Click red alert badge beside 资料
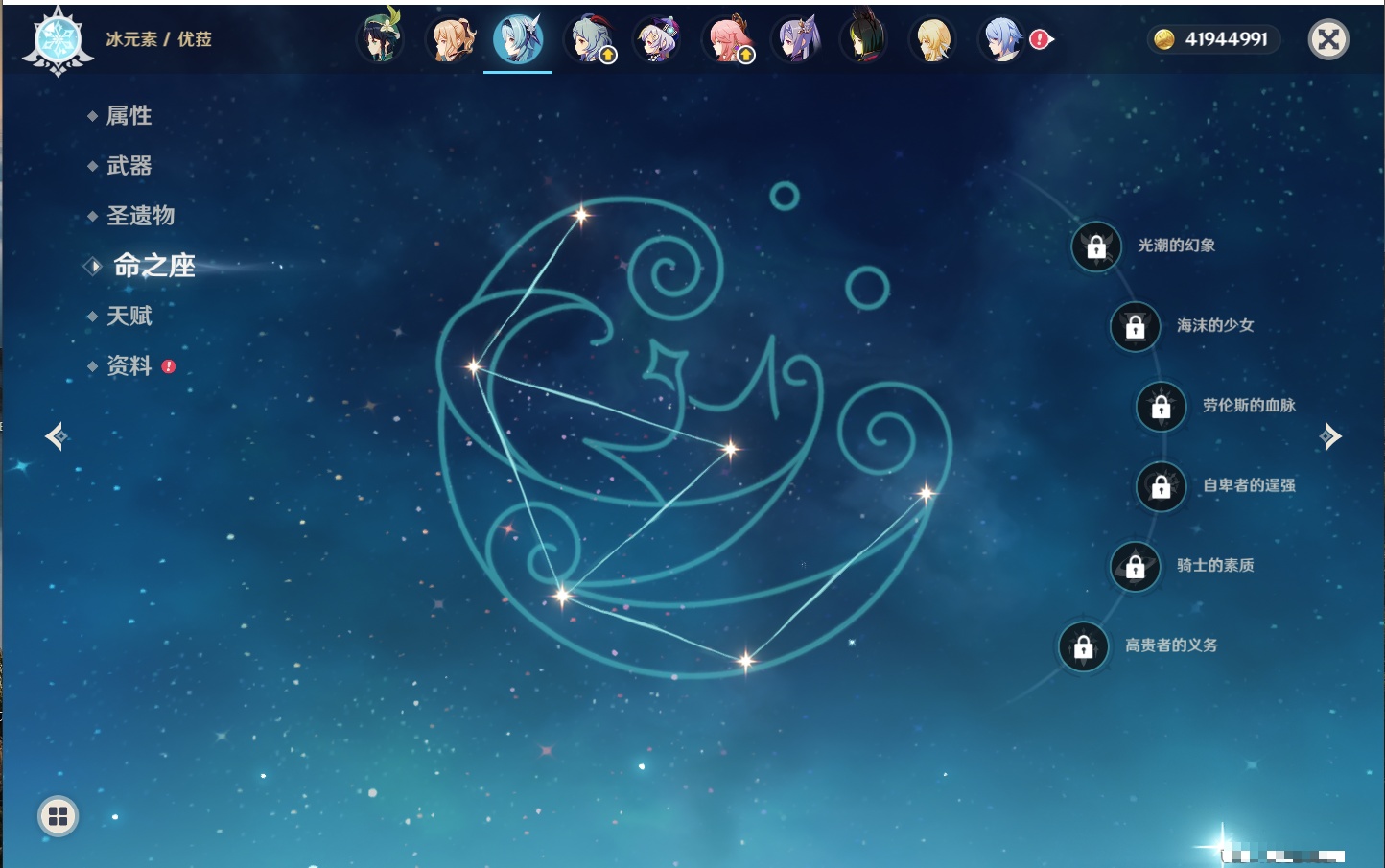1385x868 pixels. click(x=169, y=366)
